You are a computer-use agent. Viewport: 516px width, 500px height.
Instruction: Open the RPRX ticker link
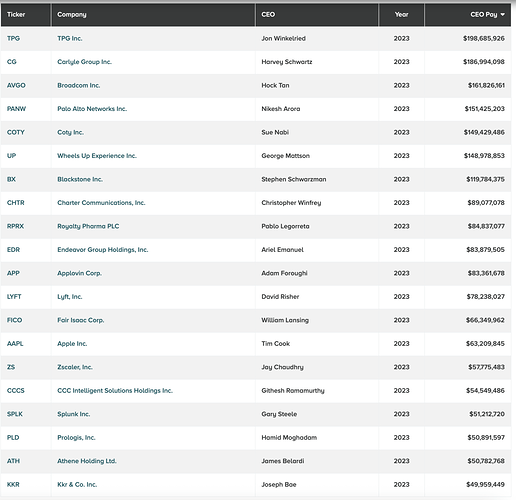click(15, 226)
